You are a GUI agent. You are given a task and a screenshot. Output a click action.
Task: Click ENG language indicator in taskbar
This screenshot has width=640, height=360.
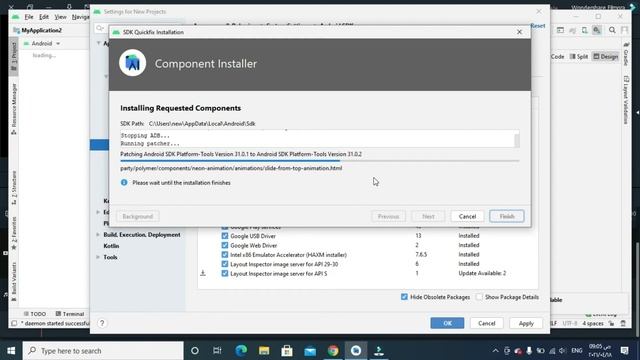point(577,351)
